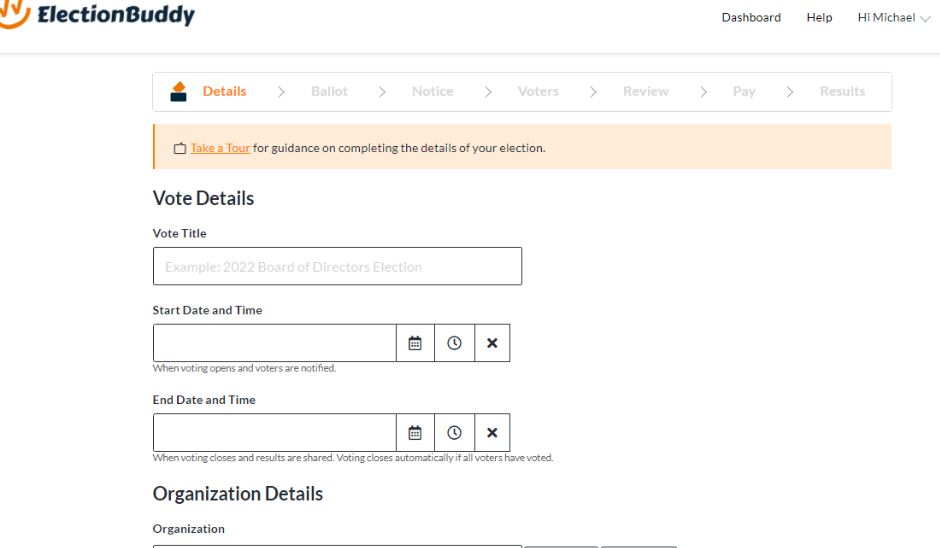Switch to the Ballot step
The height and width of the screenshot is (548, 940).
click(x=329, y=91)
